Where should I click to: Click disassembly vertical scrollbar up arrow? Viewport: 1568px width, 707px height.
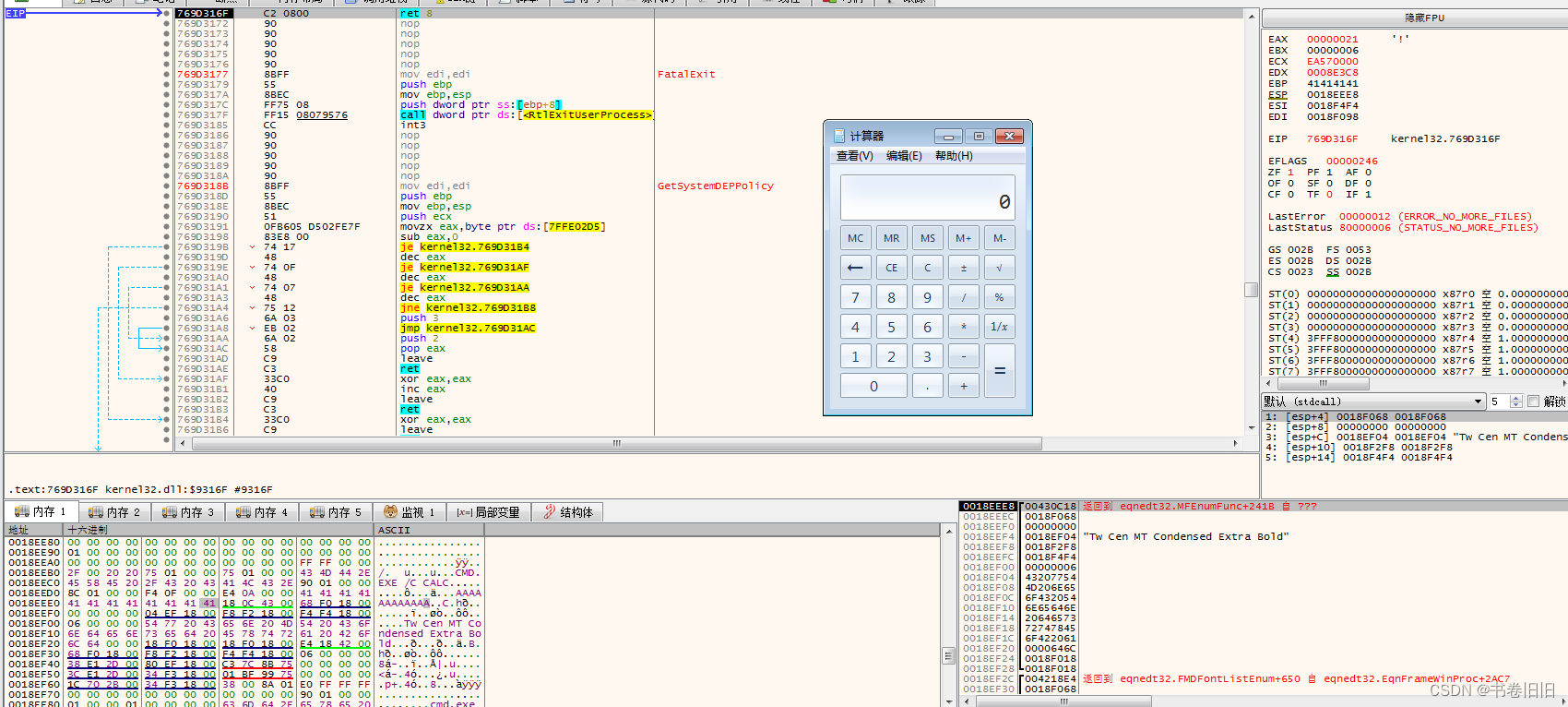coord(1252,17)
